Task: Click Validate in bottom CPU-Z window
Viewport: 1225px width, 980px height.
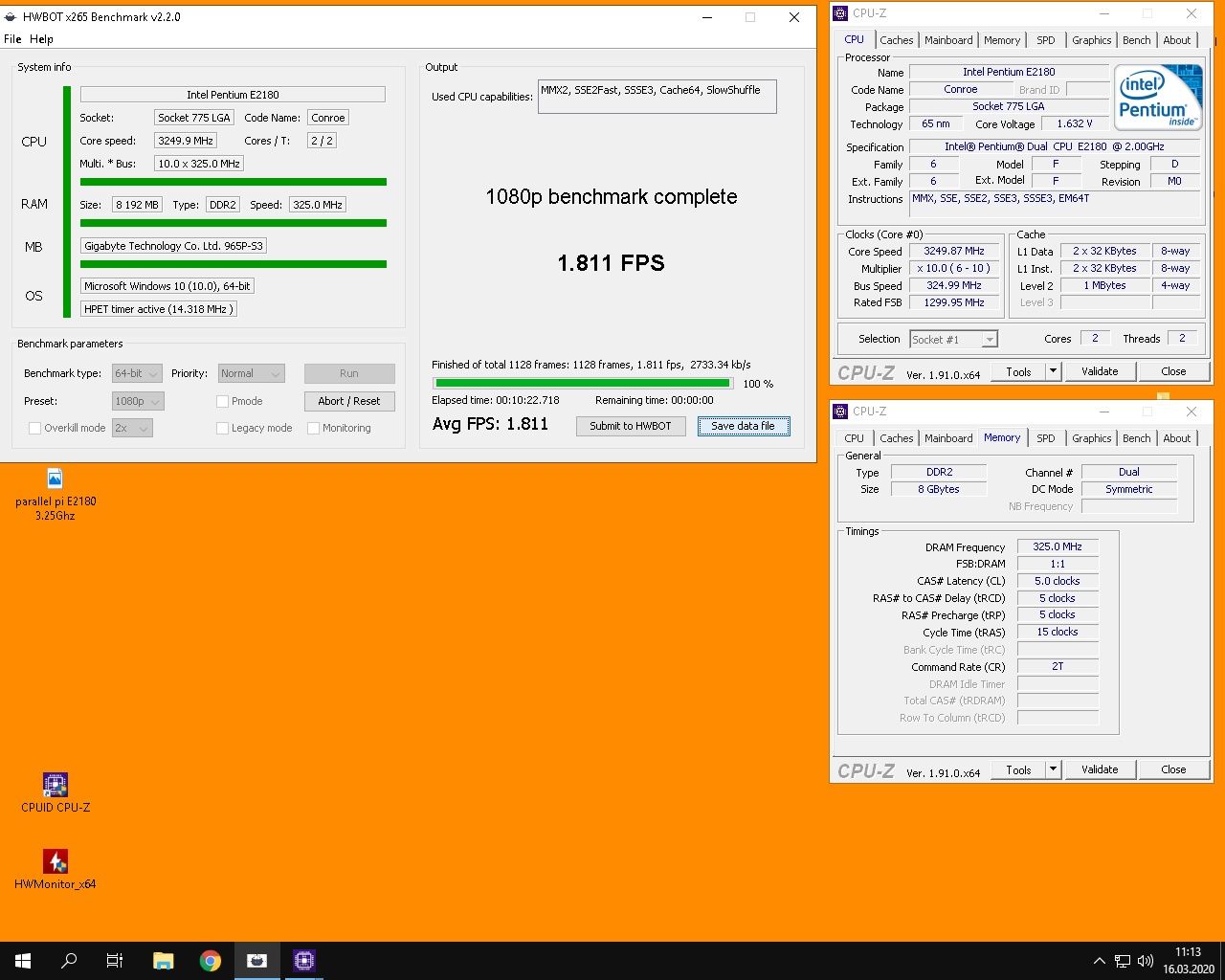Action: point(1100,769)
